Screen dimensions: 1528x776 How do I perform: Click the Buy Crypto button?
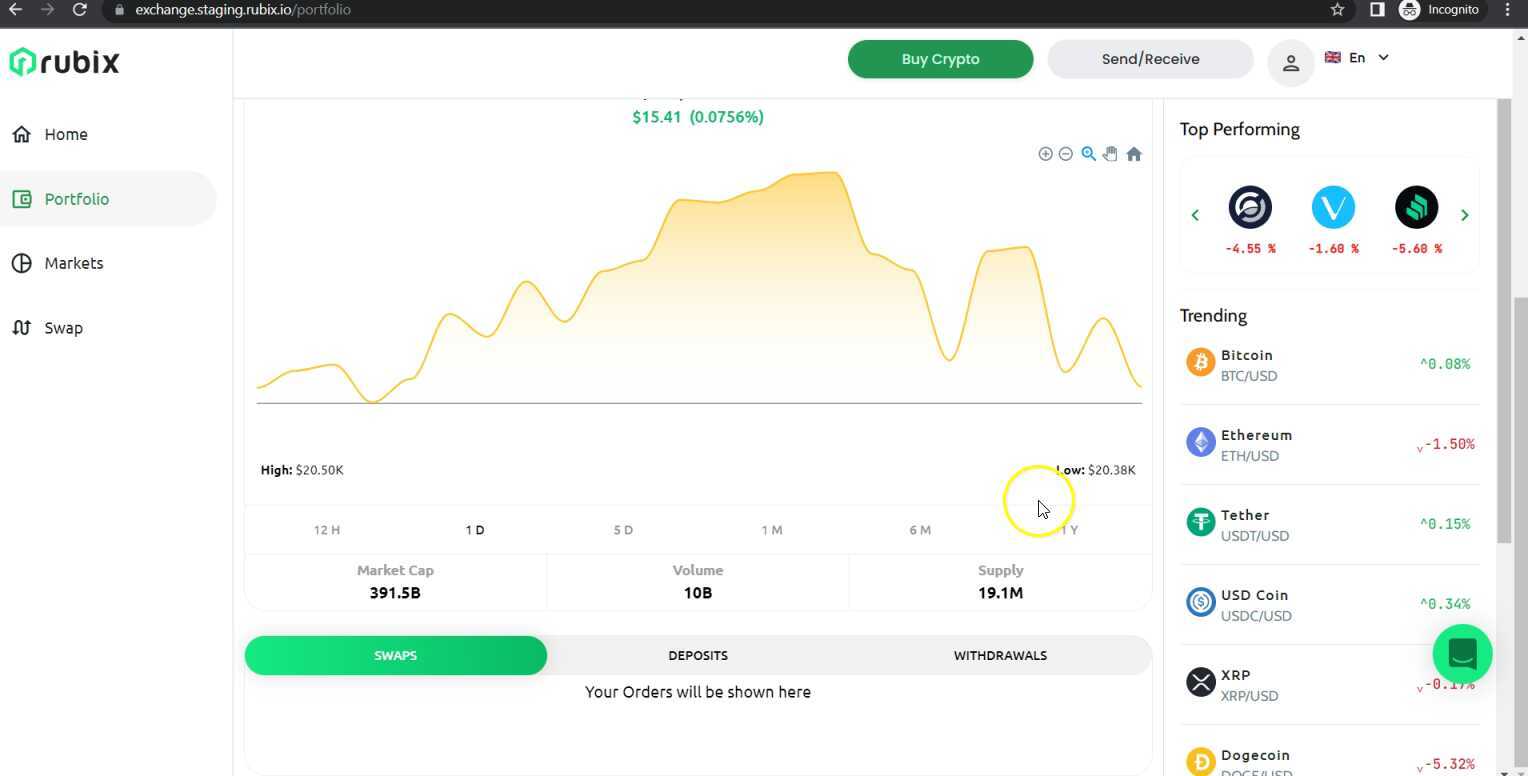[939, 59]
